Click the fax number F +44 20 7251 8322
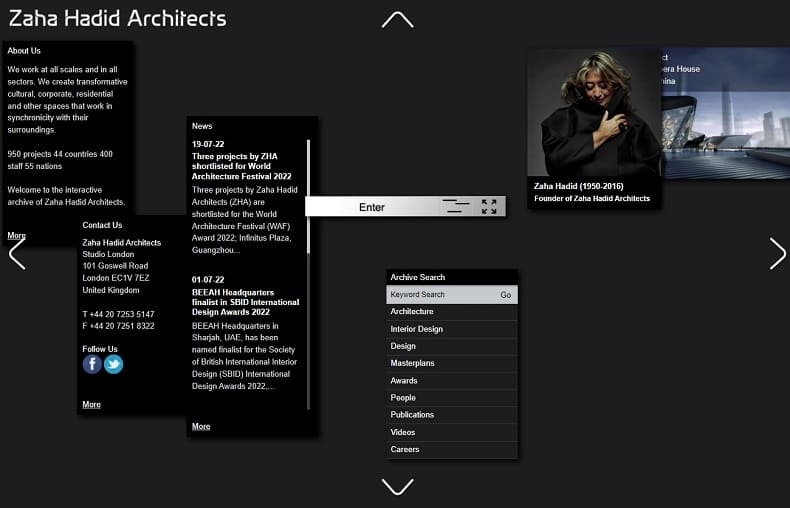 point(118,326)
